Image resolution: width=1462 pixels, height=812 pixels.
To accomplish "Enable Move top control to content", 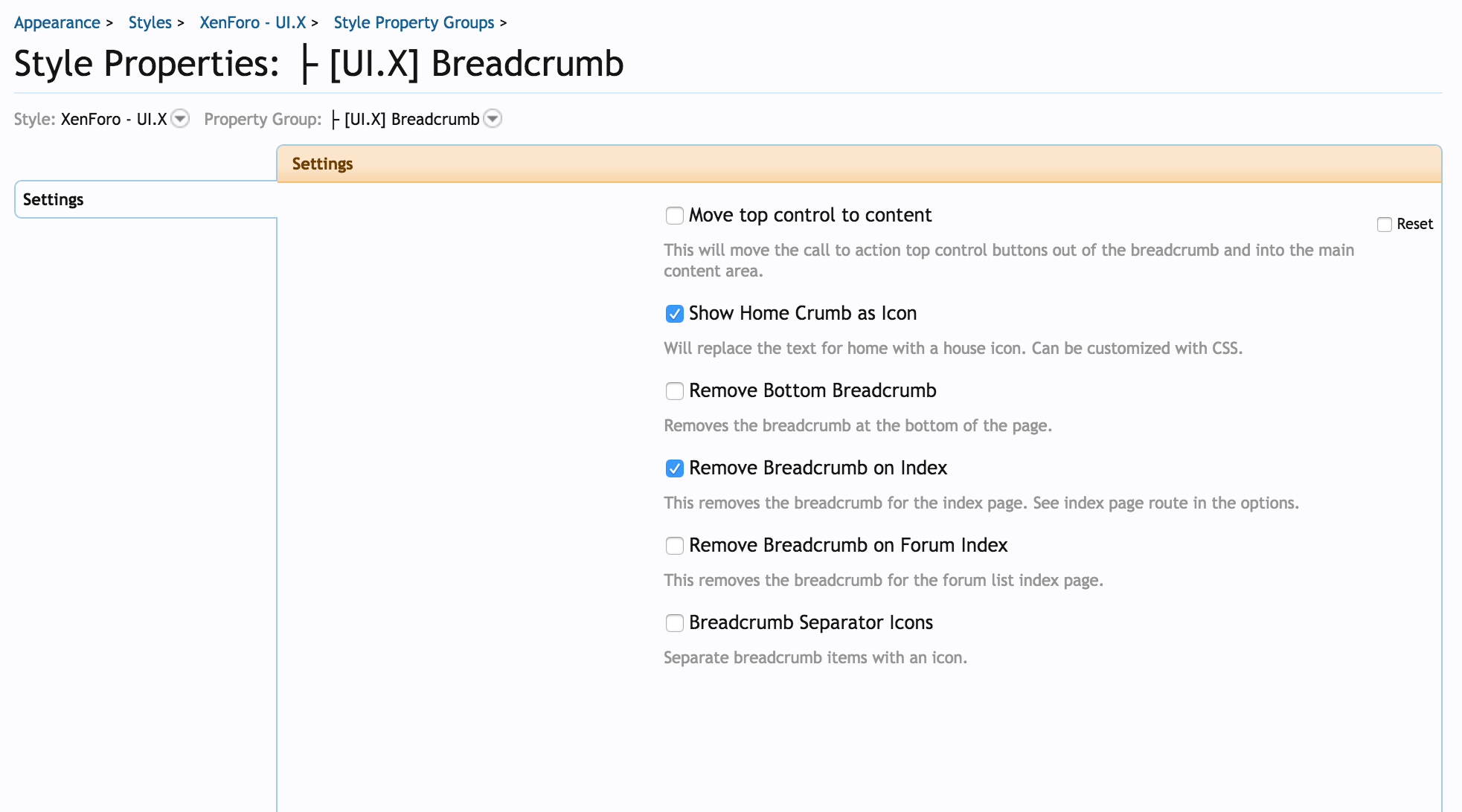I will tap(675, 216).
